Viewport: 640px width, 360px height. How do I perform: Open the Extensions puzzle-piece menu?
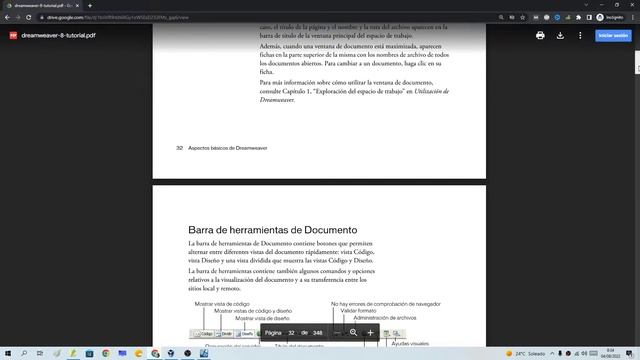(578, 18)
